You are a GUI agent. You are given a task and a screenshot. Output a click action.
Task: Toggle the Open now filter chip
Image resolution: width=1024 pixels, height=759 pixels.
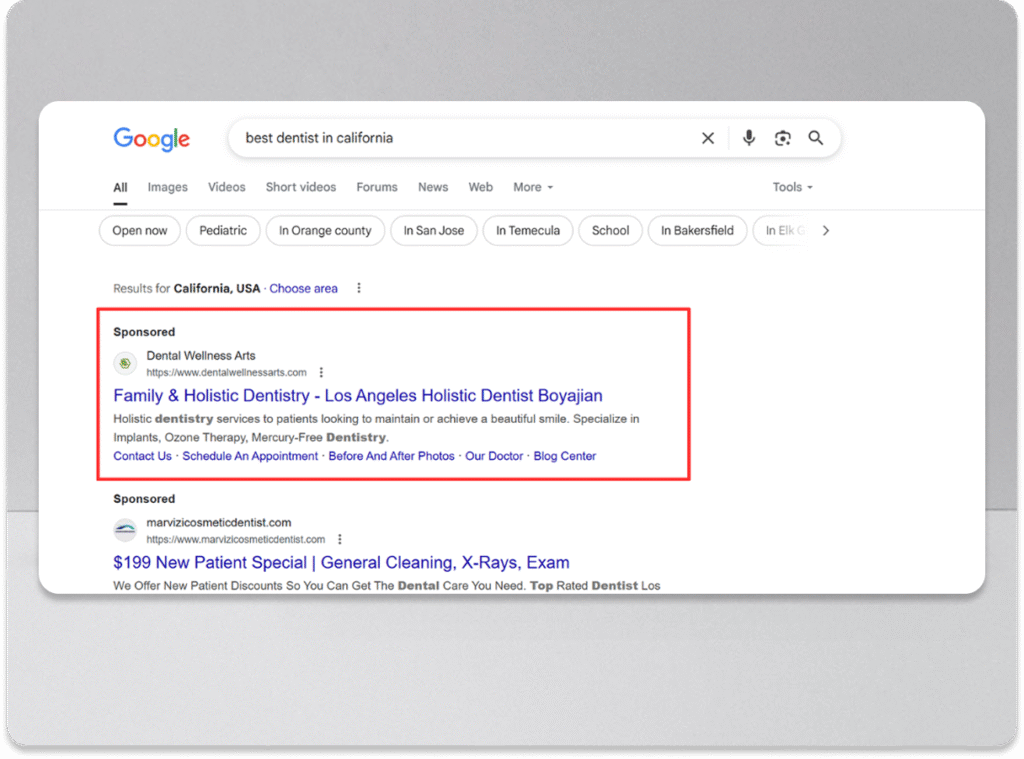(x=140, y=230)
